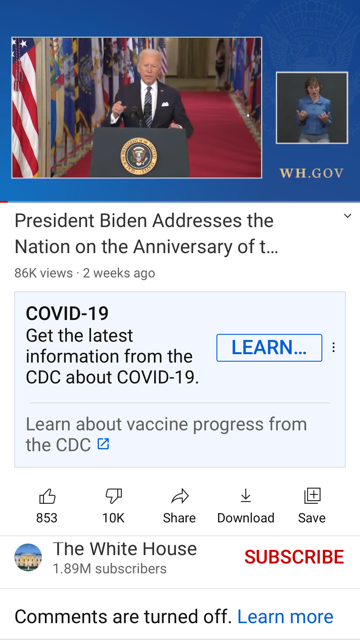This screenshot has height=640, width=360.
Task: Click The White House channel name
Action: point(125,549)
